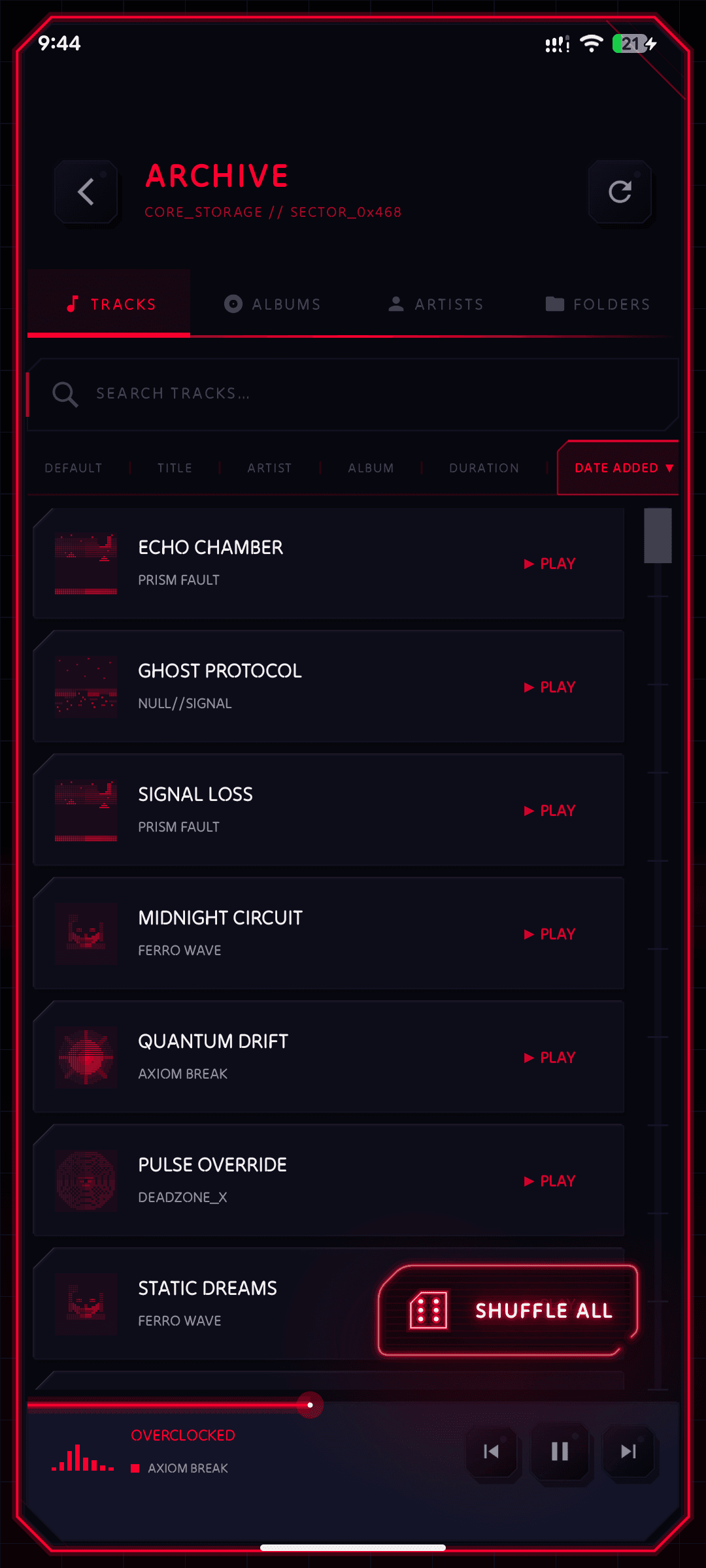Click the playback progress slider knob
Image resolution: width=706 pixels, height=1568 pixels.
tap(310, 1405)
